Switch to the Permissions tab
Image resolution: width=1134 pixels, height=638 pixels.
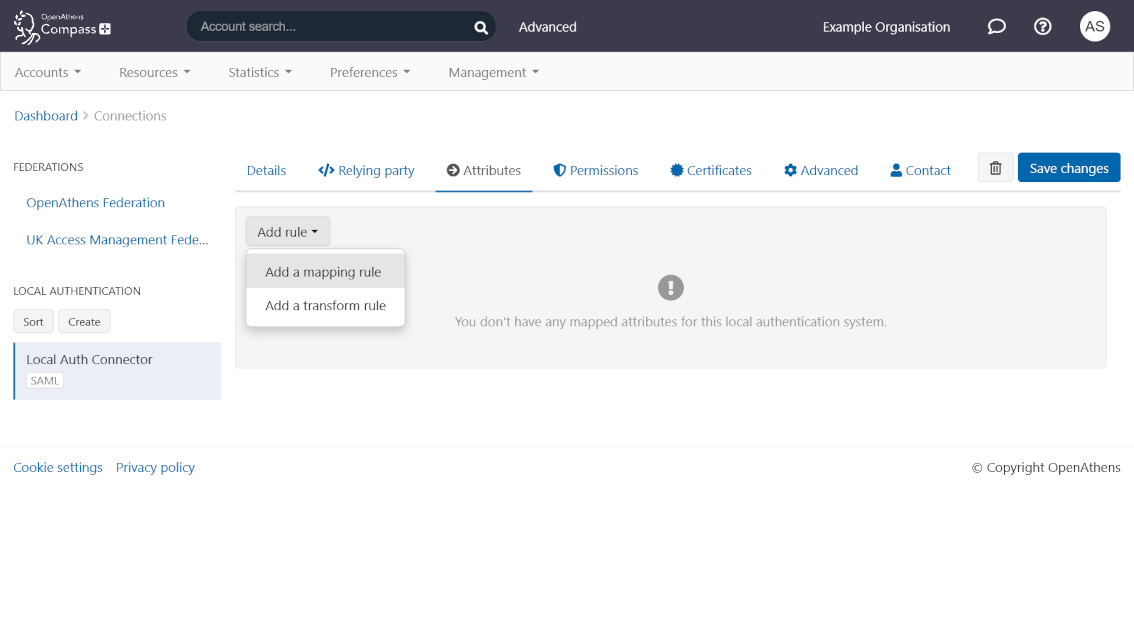[x=595, y=171]
